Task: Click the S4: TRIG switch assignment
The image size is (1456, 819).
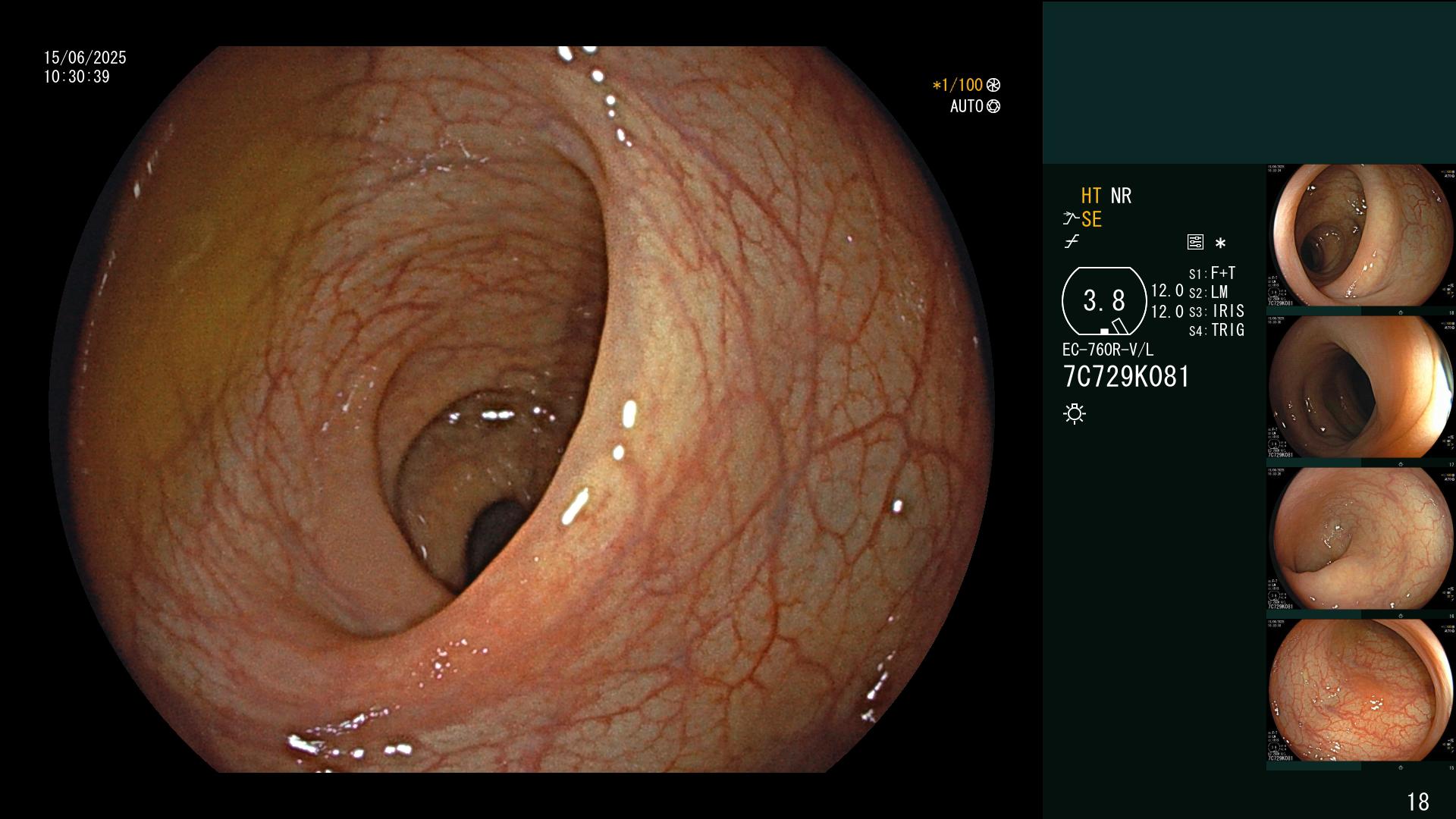Action: click(x=1216, y=330)
